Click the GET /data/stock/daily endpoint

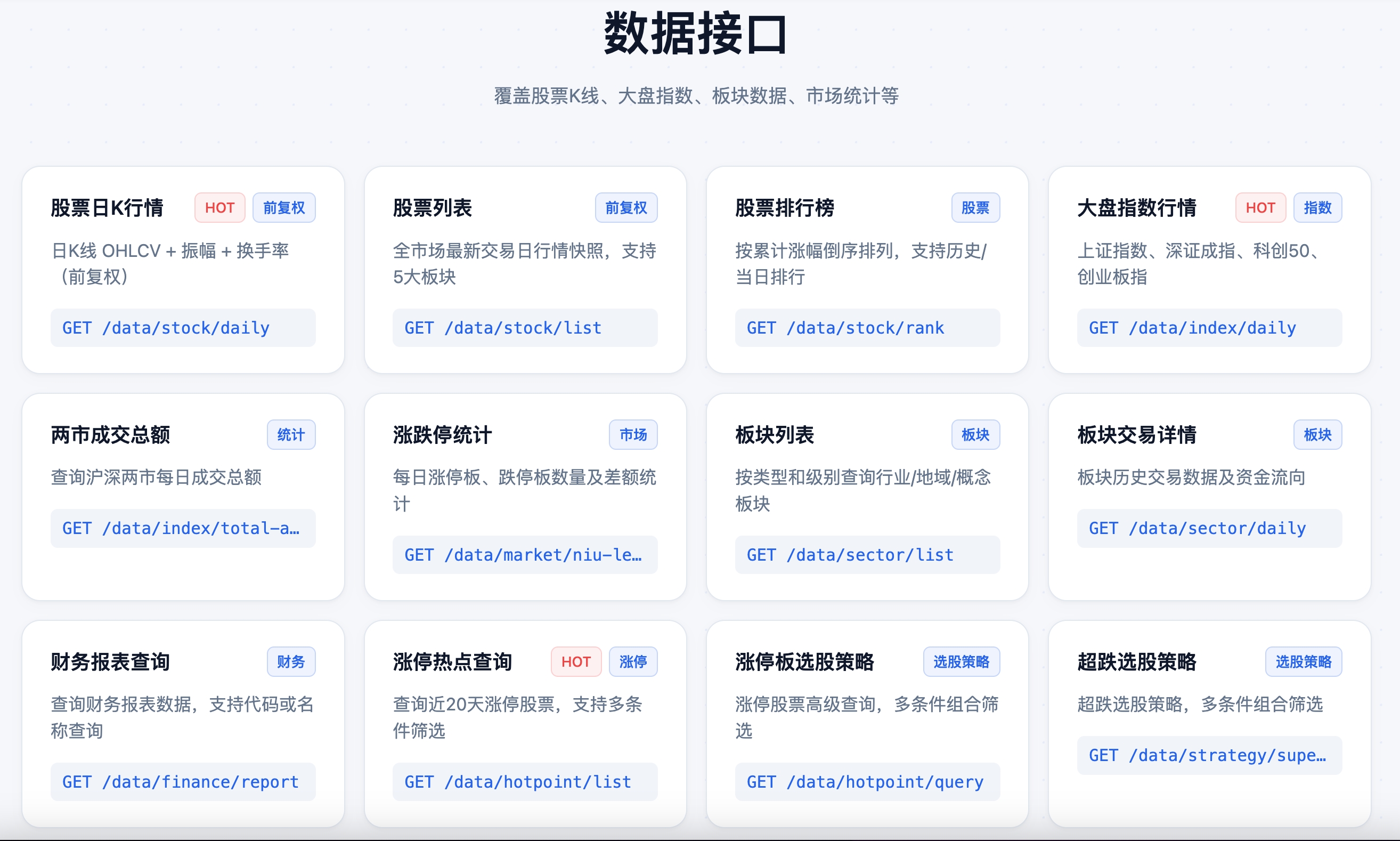tap(183, 328)
